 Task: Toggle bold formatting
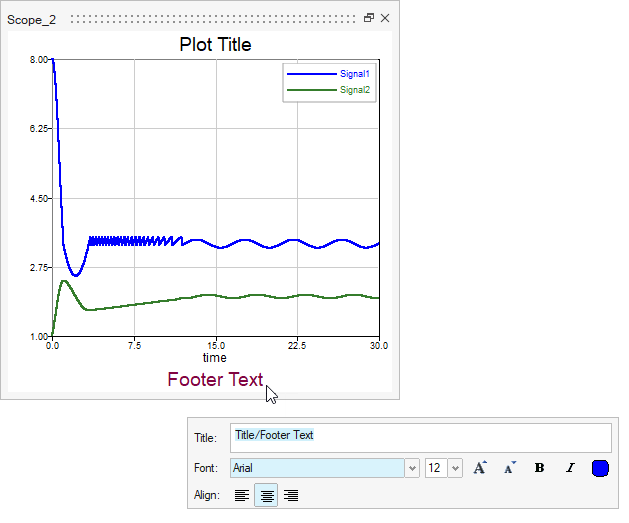click(540, 468)
